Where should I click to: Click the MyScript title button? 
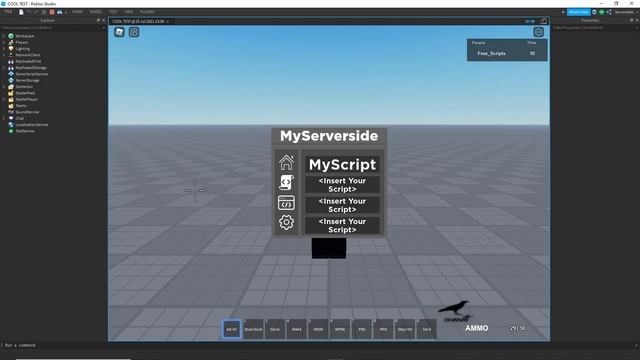coord(342,164)
